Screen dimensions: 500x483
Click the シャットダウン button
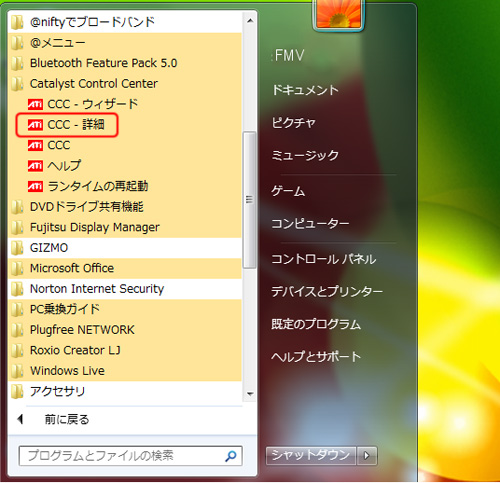point(311,455)
